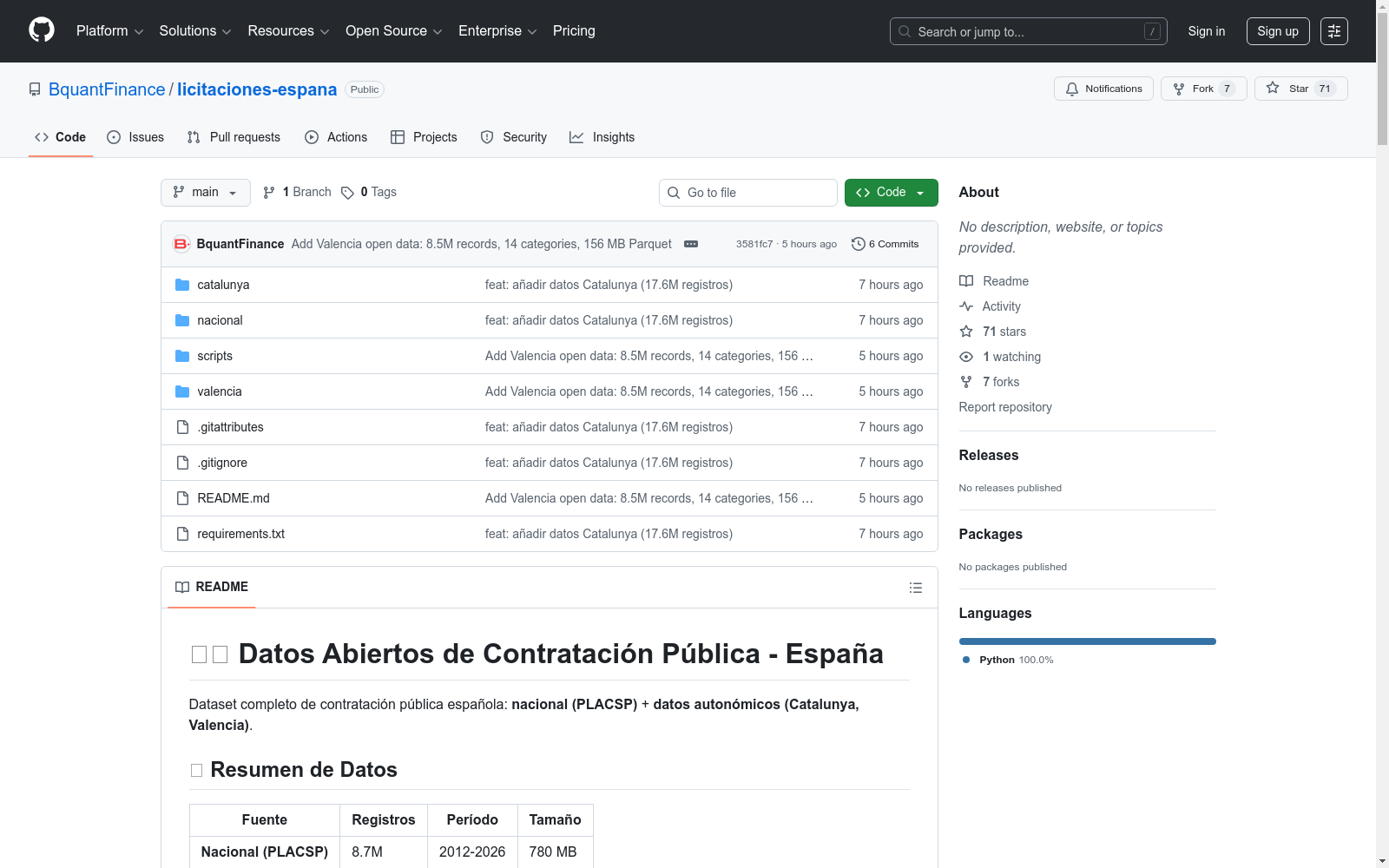Fork this repository
Viewport: 1389px width, 868px height.
coord(1203,89)
